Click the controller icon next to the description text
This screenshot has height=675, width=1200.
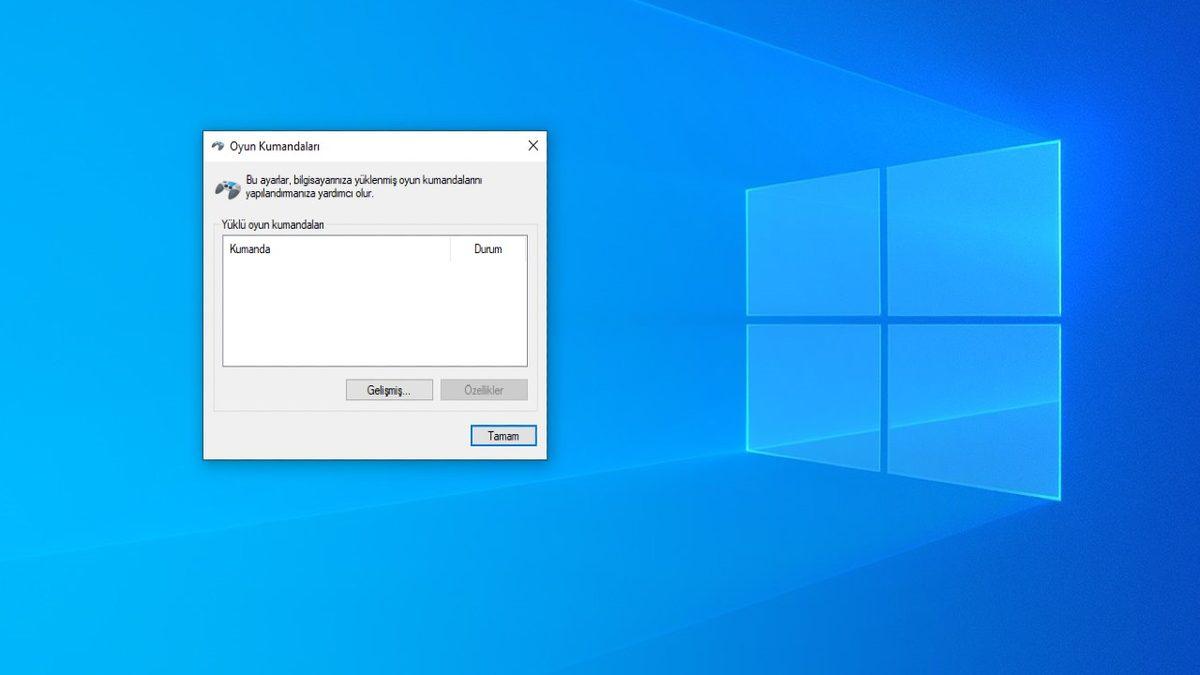tap(226, 187)
